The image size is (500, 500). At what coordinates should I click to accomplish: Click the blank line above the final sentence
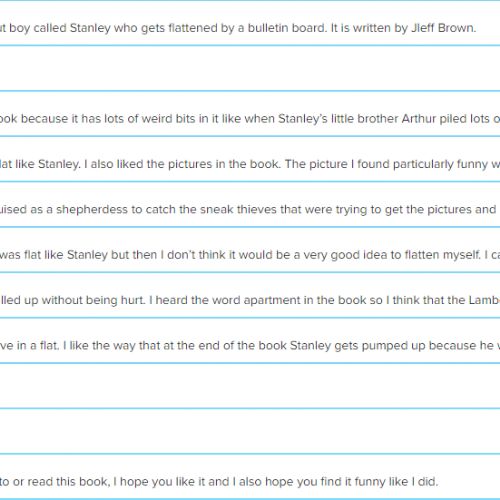pyautogui.click(x=250, y=431)
